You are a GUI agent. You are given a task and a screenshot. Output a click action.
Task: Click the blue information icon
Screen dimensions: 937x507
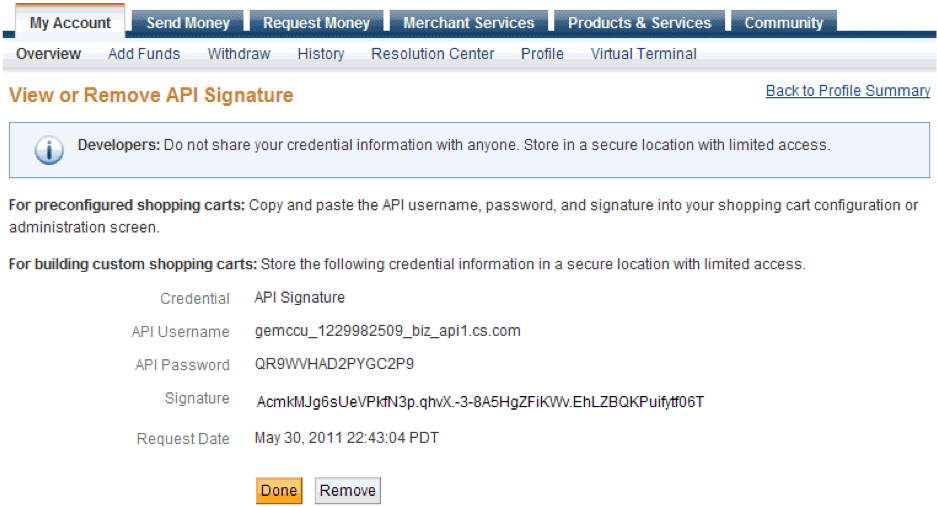[x=49, y=149]
